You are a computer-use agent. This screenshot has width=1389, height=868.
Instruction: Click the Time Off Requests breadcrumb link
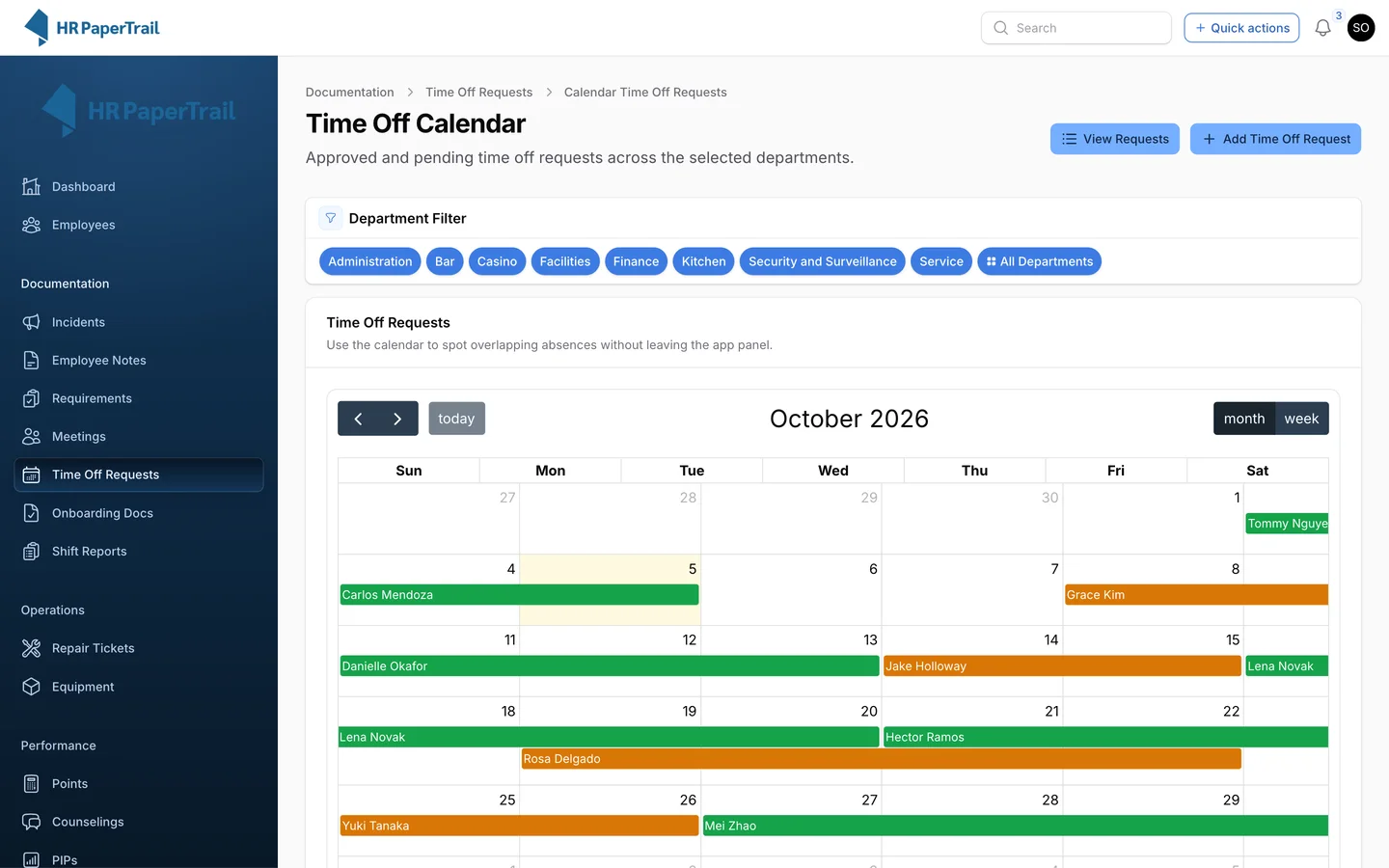pos(479,93)
